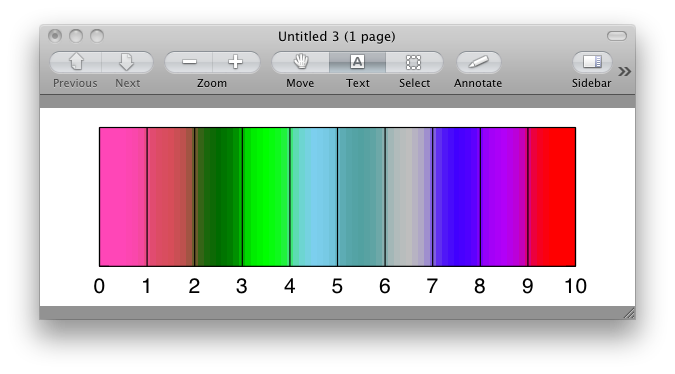Go to the Next page
Screen dimensions: 675x374
tap(127, 62)
